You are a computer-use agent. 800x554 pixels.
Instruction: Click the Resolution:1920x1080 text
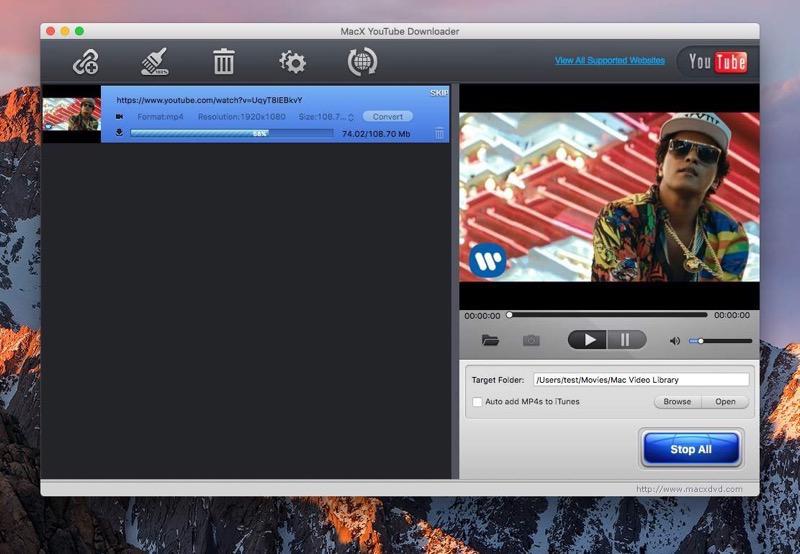click(242, 117)
